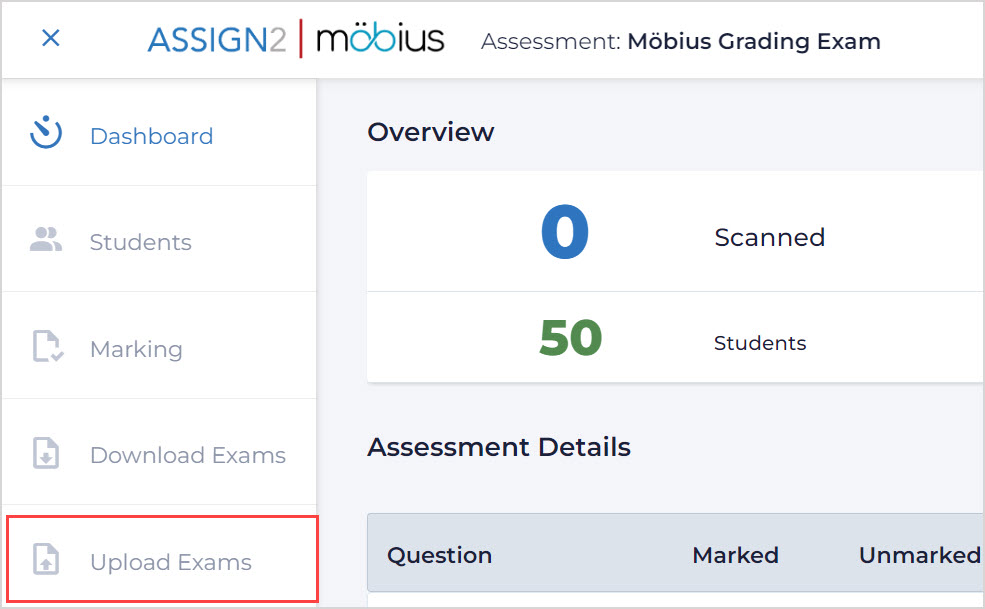
Task: Click the ASSIGN2 logo
Action: coord(217,40)
